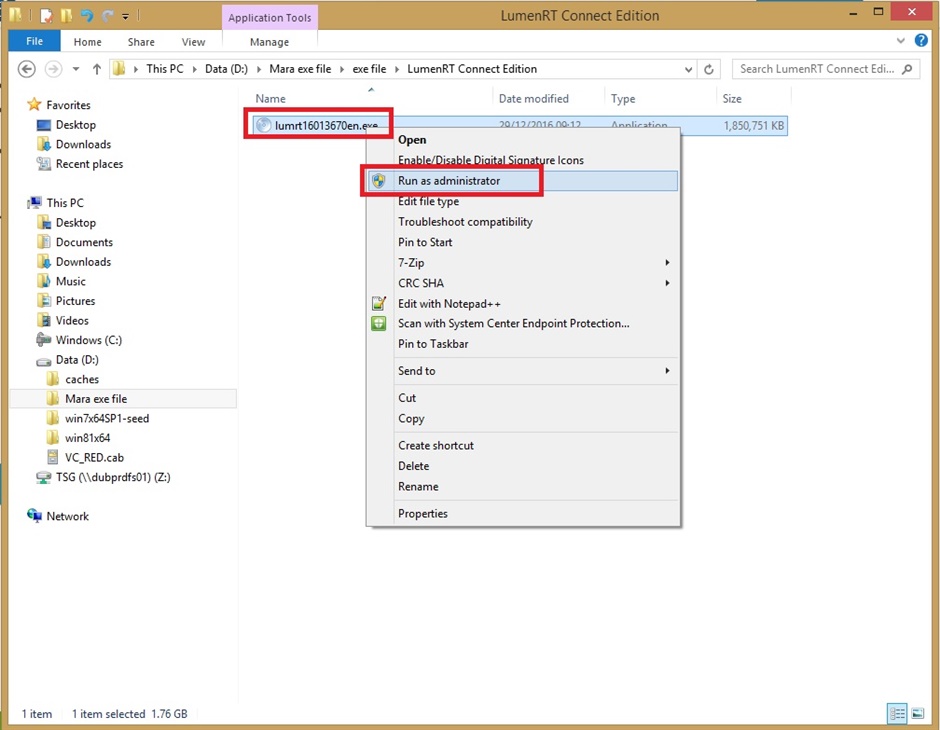Click the Up arrow to go to exe file
This screenshot has width=940, height=730.
[x=94, y=71]
